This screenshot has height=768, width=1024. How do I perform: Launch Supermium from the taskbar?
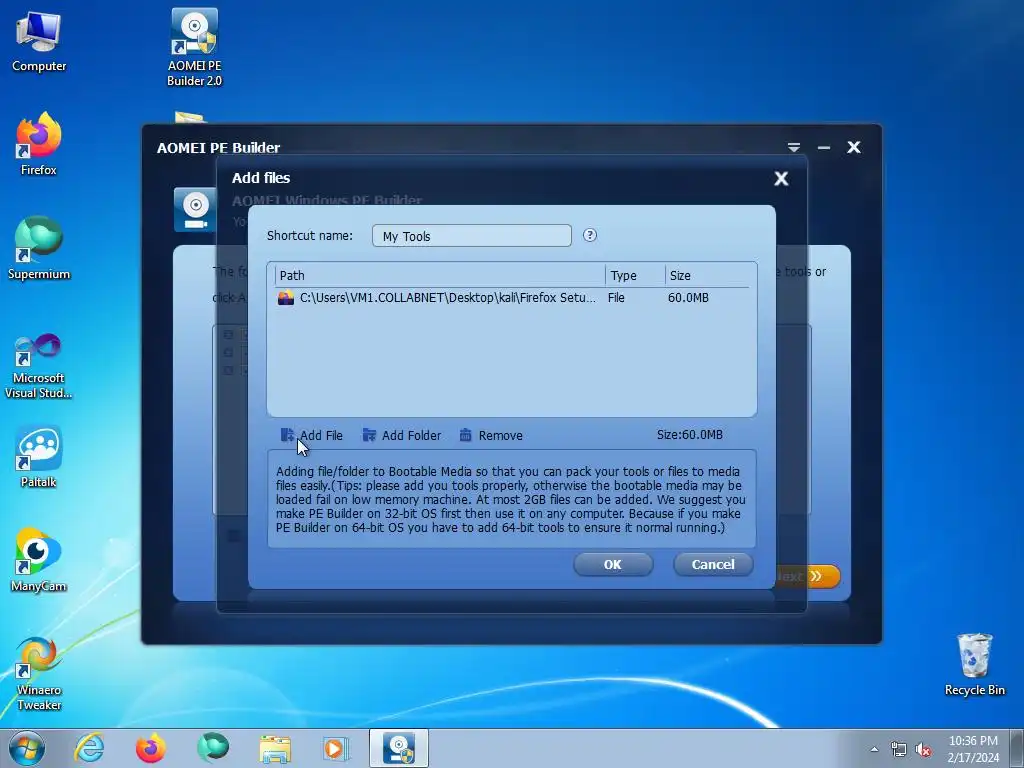(213, 748)
